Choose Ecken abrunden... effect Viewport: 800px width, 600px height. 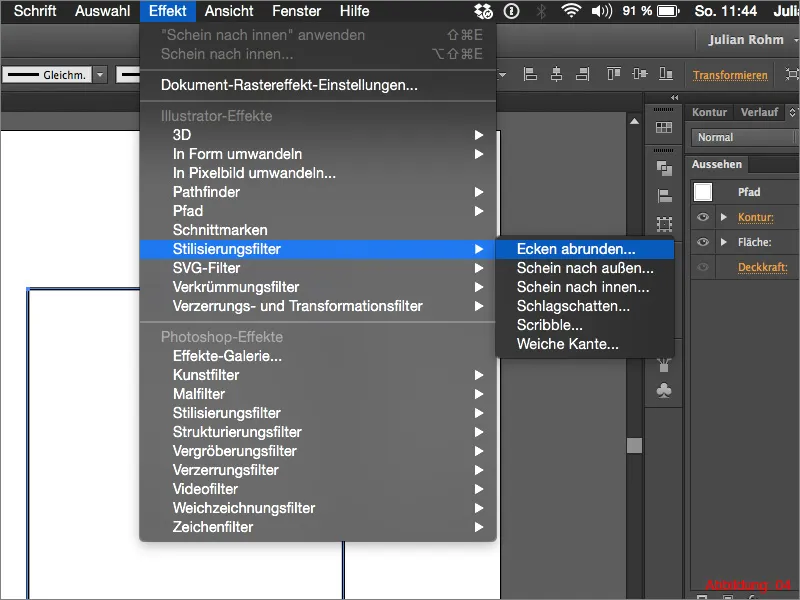tap(585, 249)
